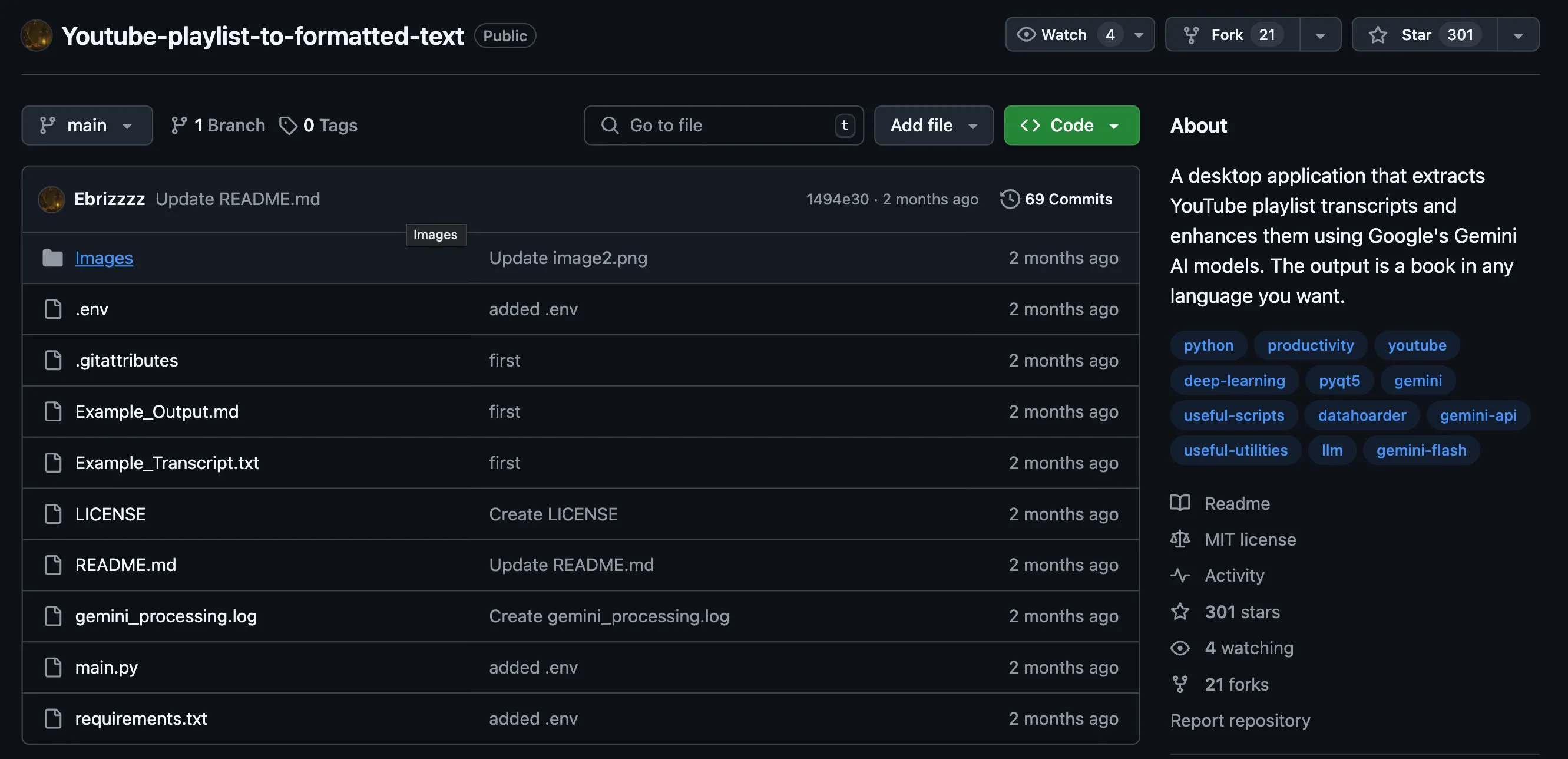Screen dimensions: 1568x759
Task: Click the tag icon beside 0 Tags
Action: click(288, 126)
